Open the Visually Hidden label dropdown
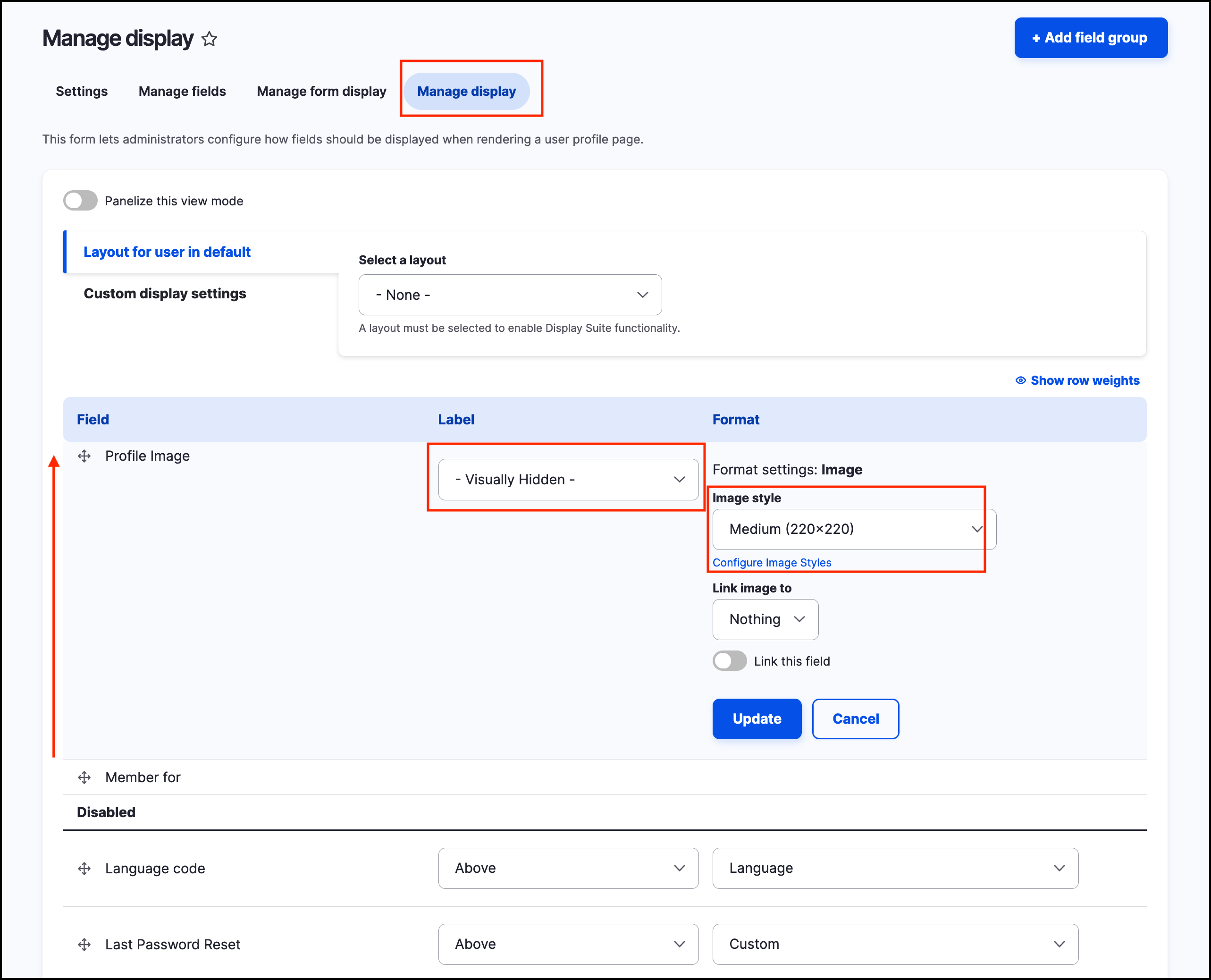Image resolution: width=1211 pixels, height=980 pixels. [x=566, y=479]
